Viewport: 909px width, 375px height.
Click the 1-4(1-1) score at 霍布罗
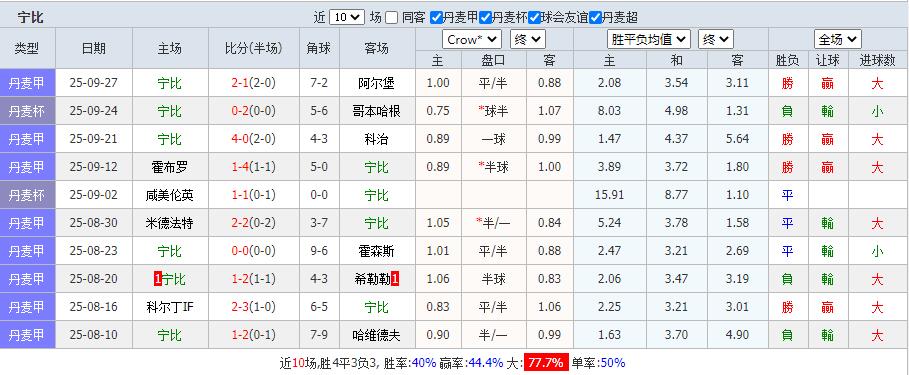254,167
